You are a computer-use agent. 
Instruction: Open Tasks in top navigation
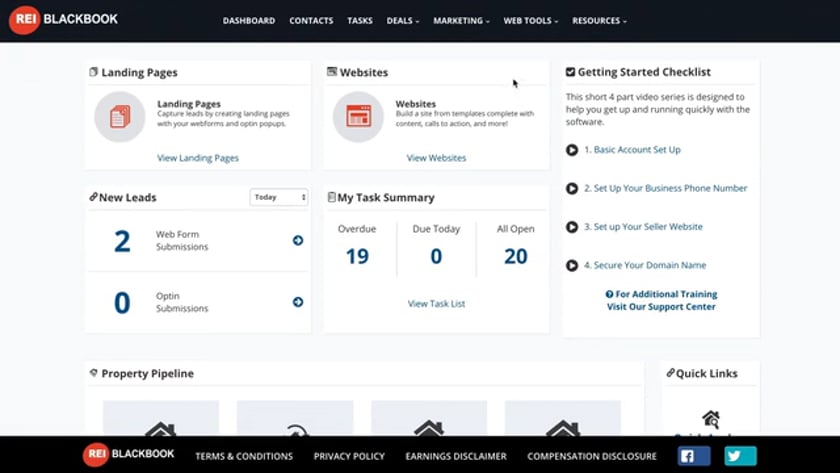click(360, 21)
